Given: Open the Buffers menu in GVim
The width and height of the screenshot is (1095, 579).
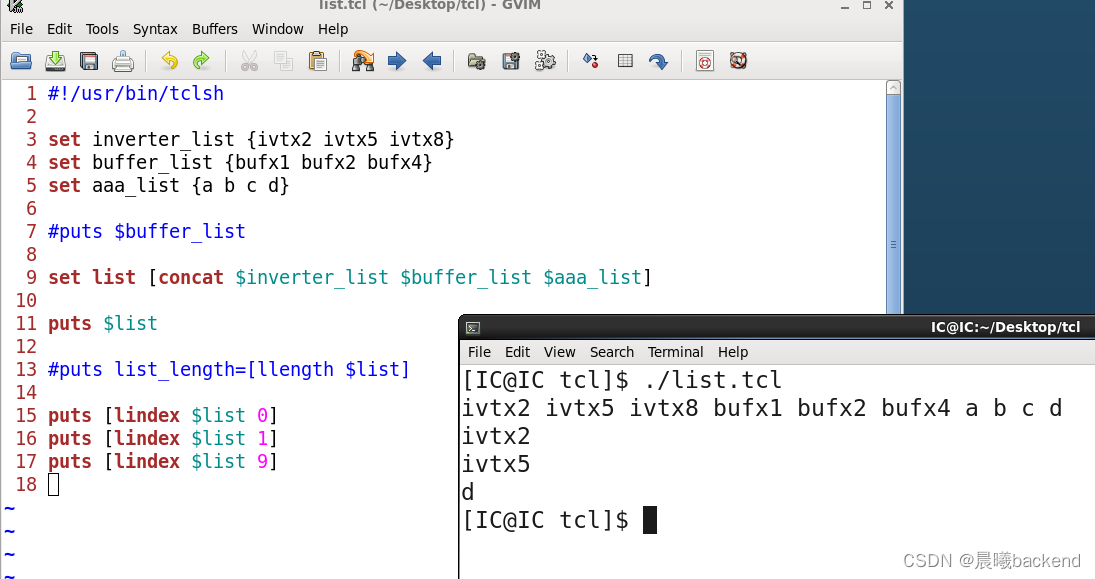Looking at the screenshot, I should (214, 29).
